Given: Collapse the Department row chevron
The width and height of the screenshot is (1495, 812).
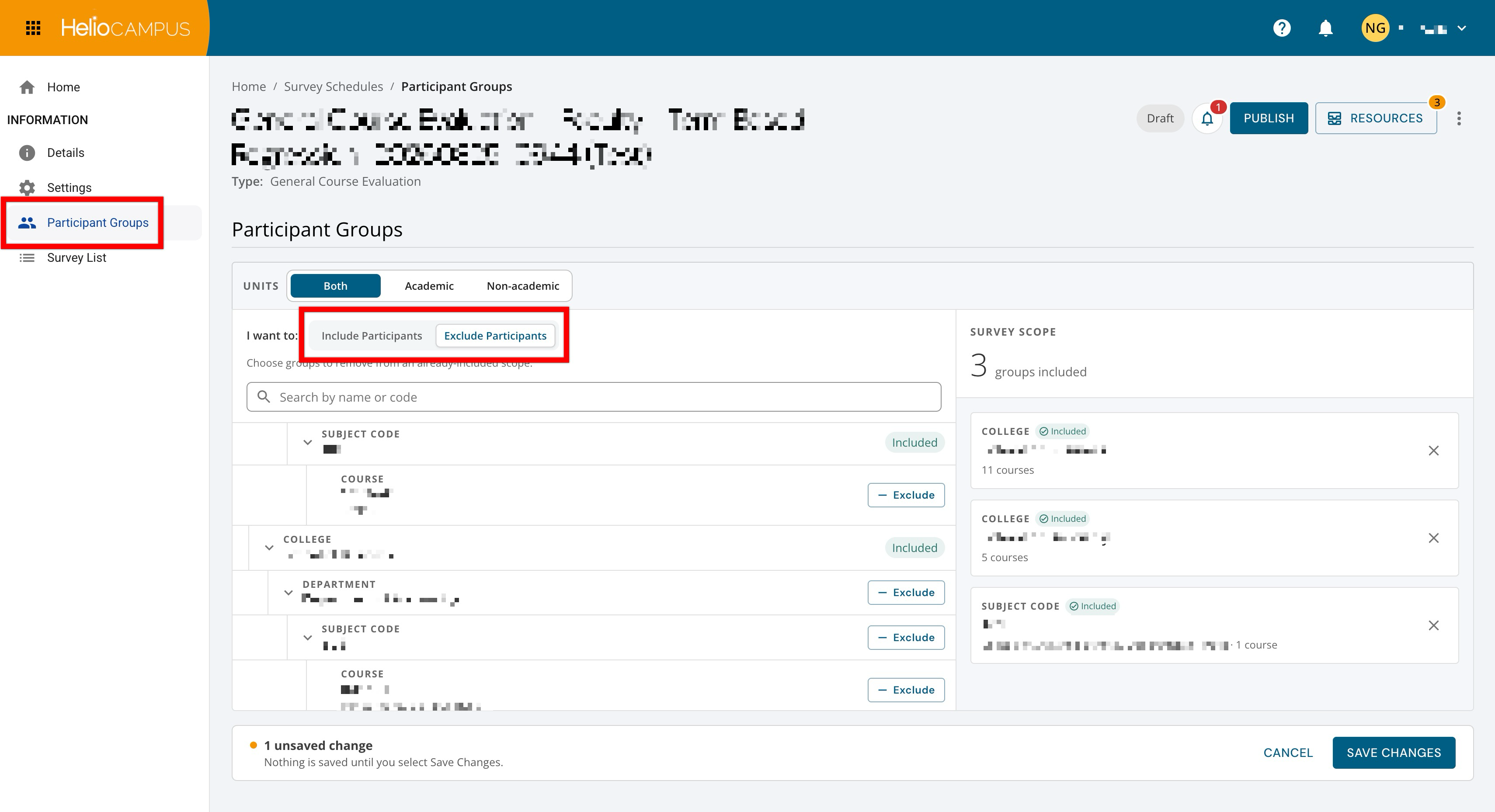Looking at the screenshot, I should point(288,593).
